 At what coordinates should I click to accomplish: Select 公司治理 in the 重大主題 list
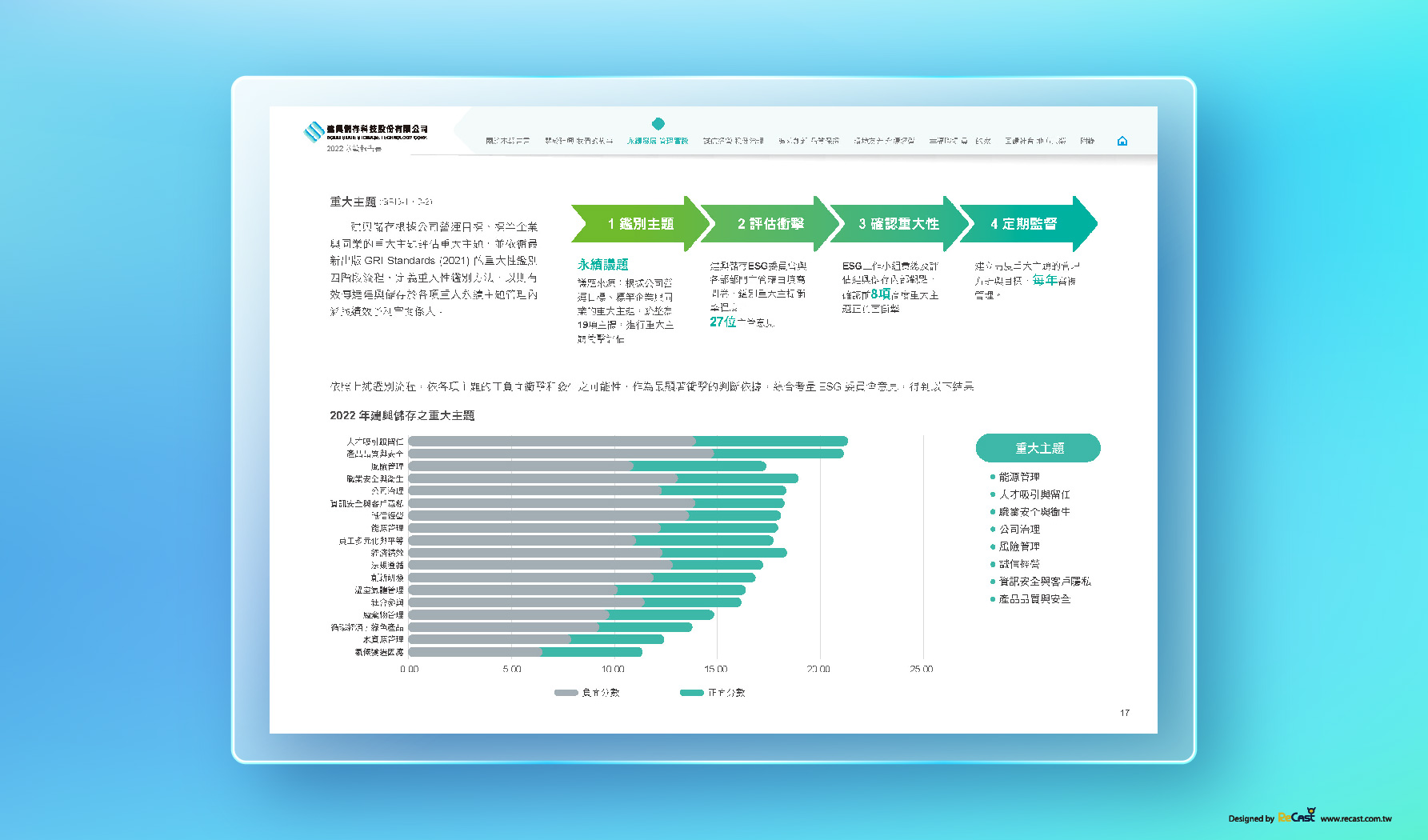1019,530
